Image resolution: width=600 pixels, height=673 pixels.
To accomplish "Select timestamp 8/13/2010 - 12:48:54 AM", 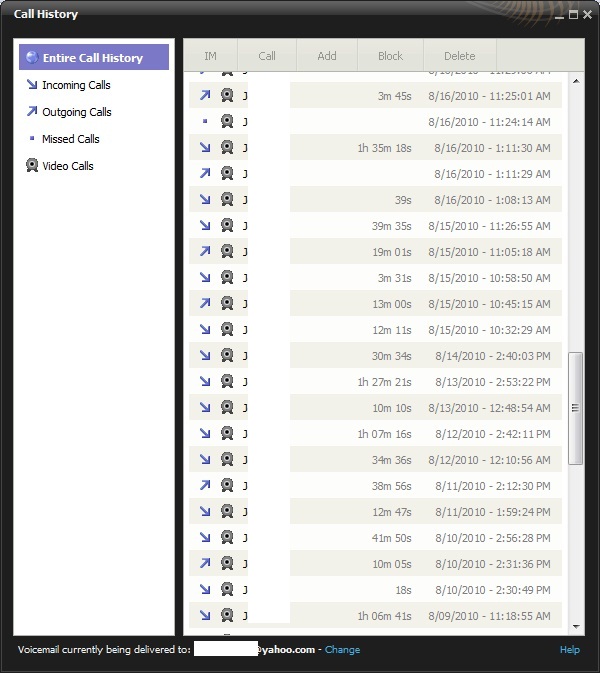I will [x=489, y=408].
